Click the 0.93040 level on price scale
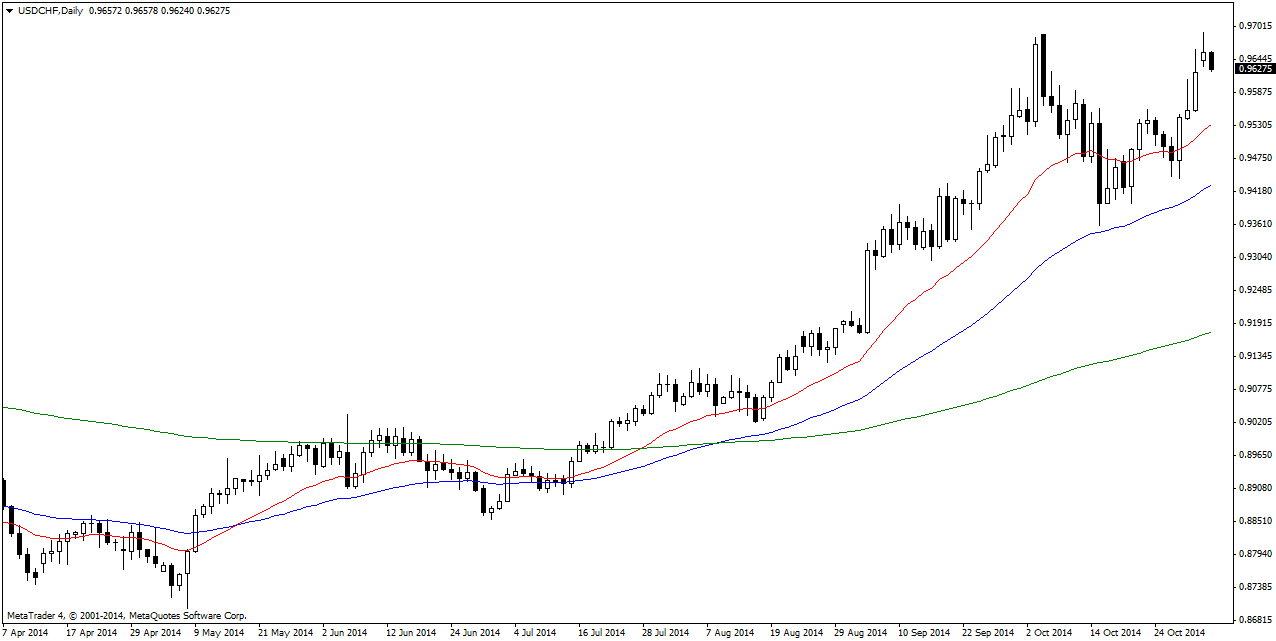The width and height of the screenshot is (1276, 641). click(1256, 257)
